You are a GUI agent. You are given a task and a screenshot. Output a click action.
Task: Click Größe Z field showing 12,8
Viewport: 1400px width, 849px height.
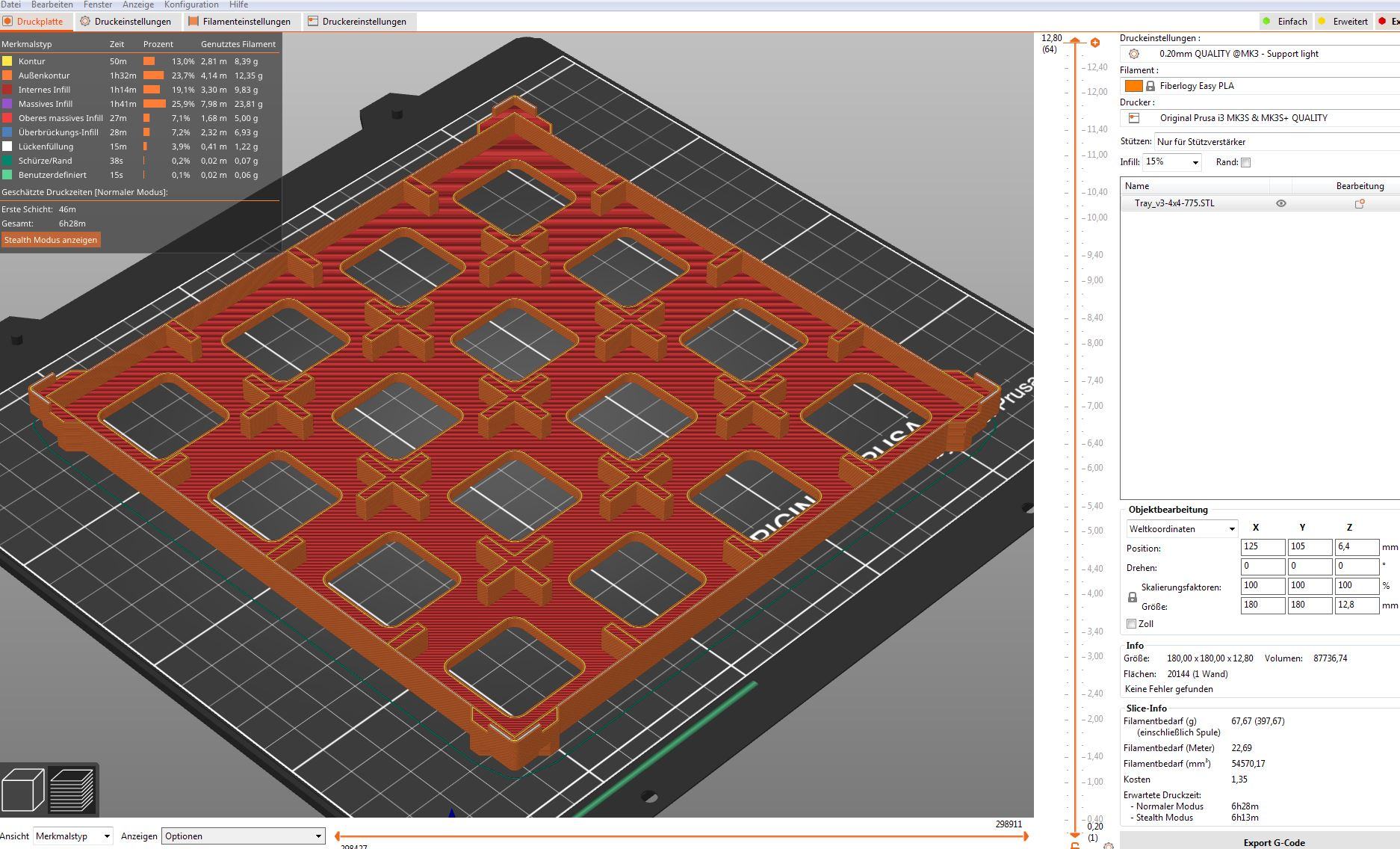pyautogui.click(x=1357, y=605)
